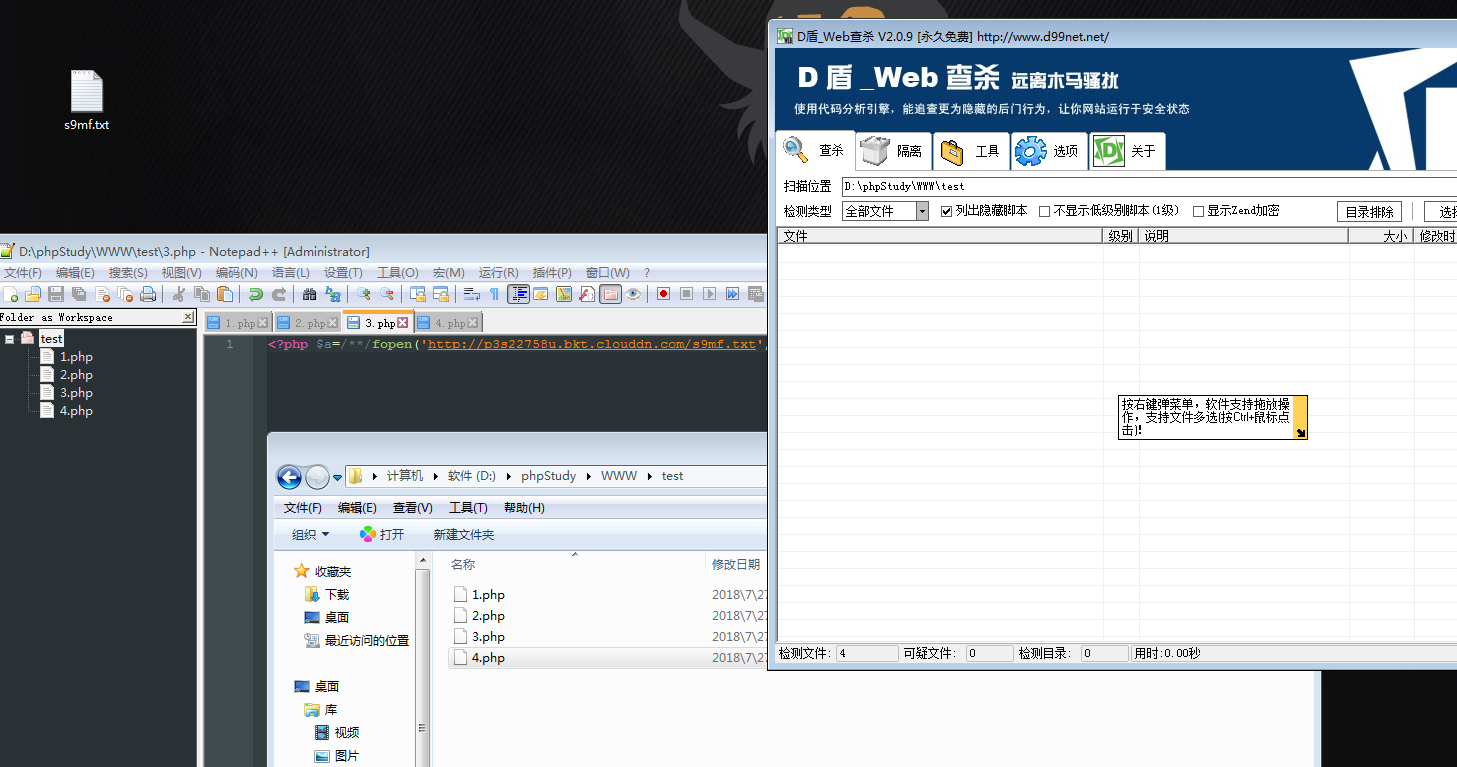Open the 查看(V) menu in Explorer
The width and height of the screenshot is (1457, 767).
click(x=413, y=508)
